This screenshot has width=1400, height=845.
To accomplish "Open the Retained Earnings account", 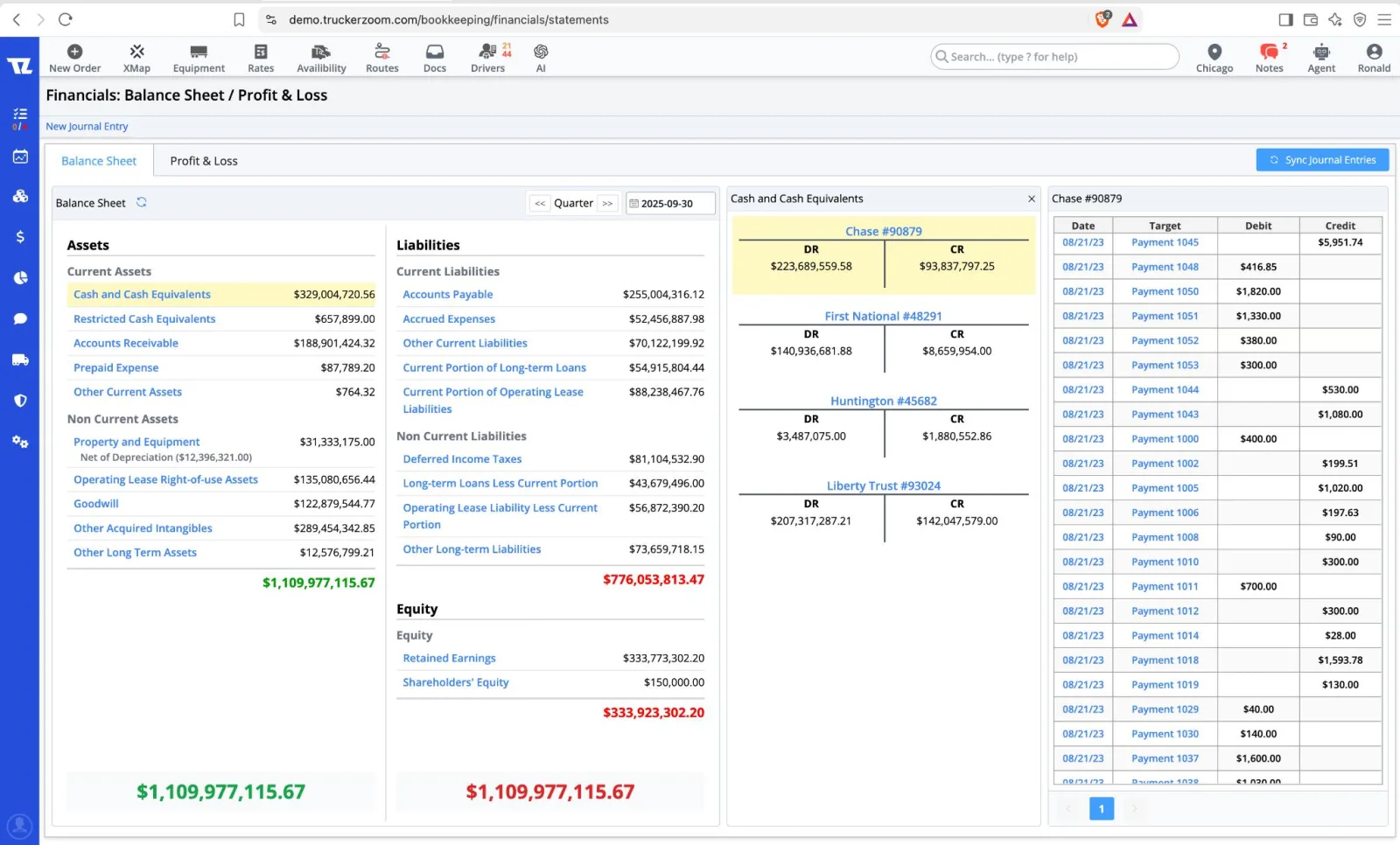I will (x=449, y=658).
